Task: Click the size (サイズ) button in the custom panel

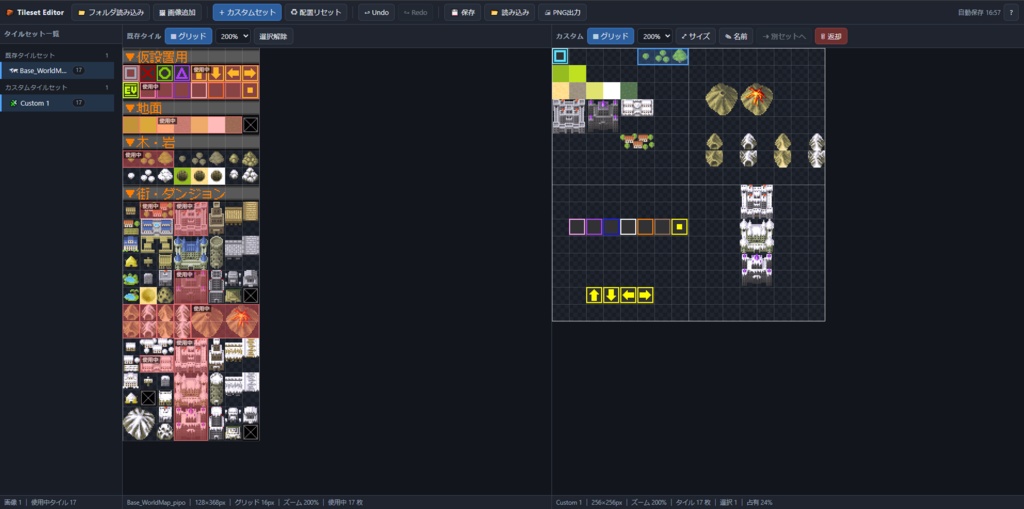Action: click(x=696, y=36)
